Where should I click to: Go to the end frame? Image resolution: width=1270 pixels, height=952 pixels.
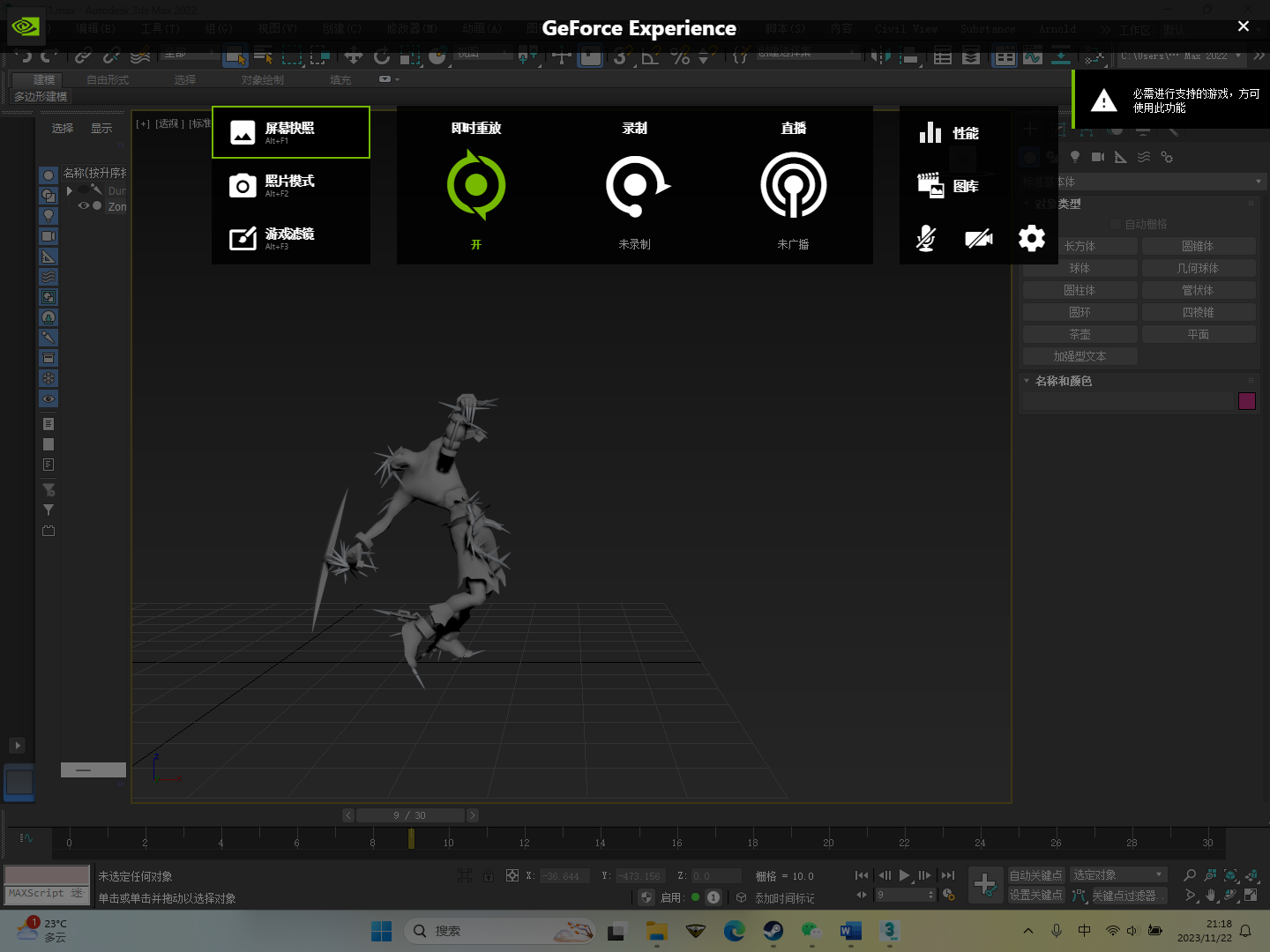[948, 875]
